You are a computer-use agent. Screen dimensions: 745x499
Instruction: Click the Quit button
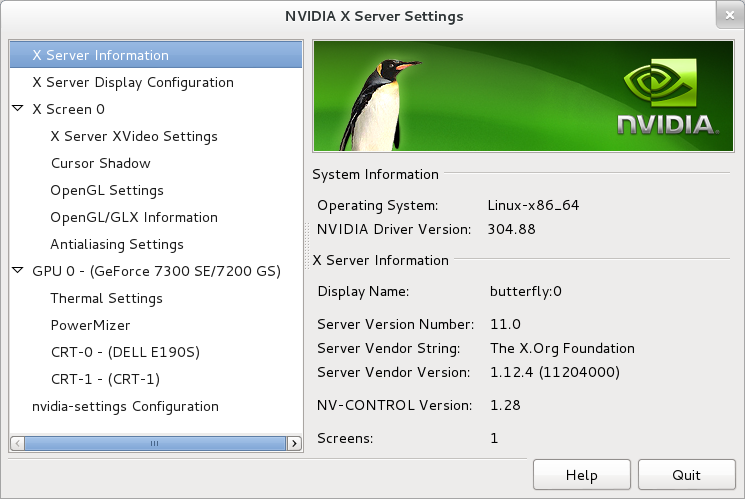pos(687,475)
